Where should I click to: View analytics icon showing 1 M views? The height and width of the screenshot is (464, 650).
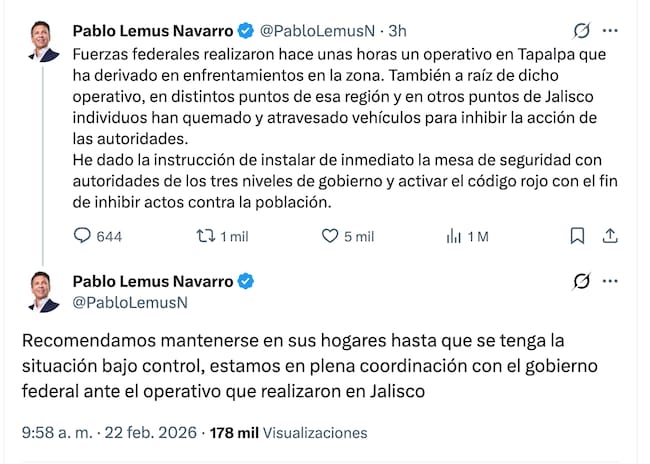tap(453, 236)
